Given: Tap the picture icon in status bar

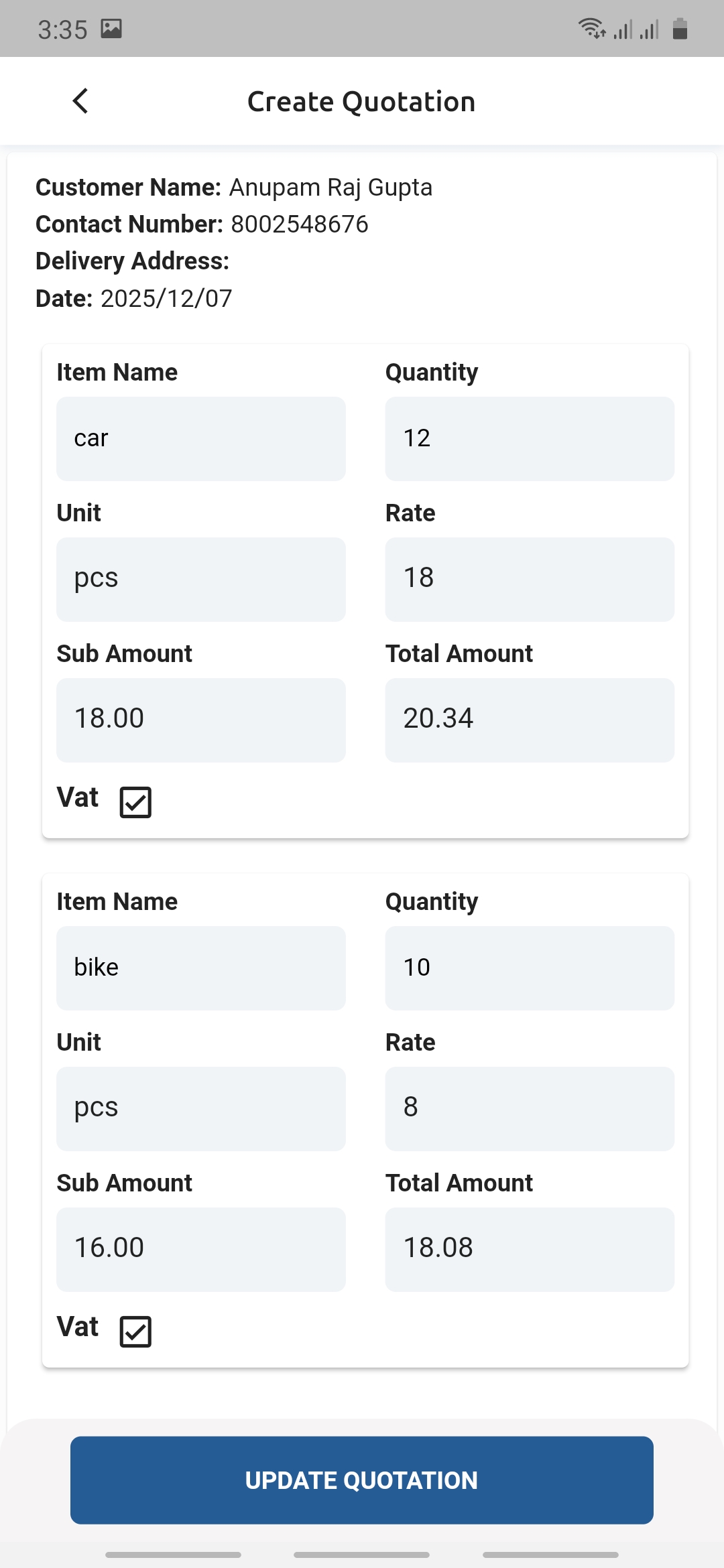Looking at the screenshot, I should coord(111,29).
